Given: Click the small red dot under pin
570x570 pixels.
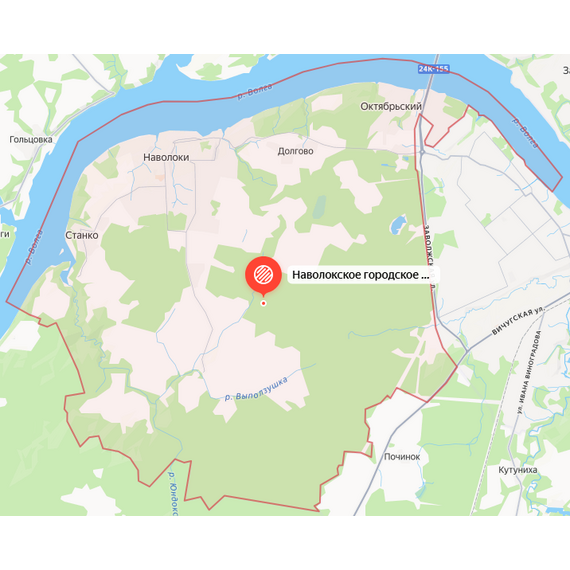Looking at the screenshot, I should [264, 303].
